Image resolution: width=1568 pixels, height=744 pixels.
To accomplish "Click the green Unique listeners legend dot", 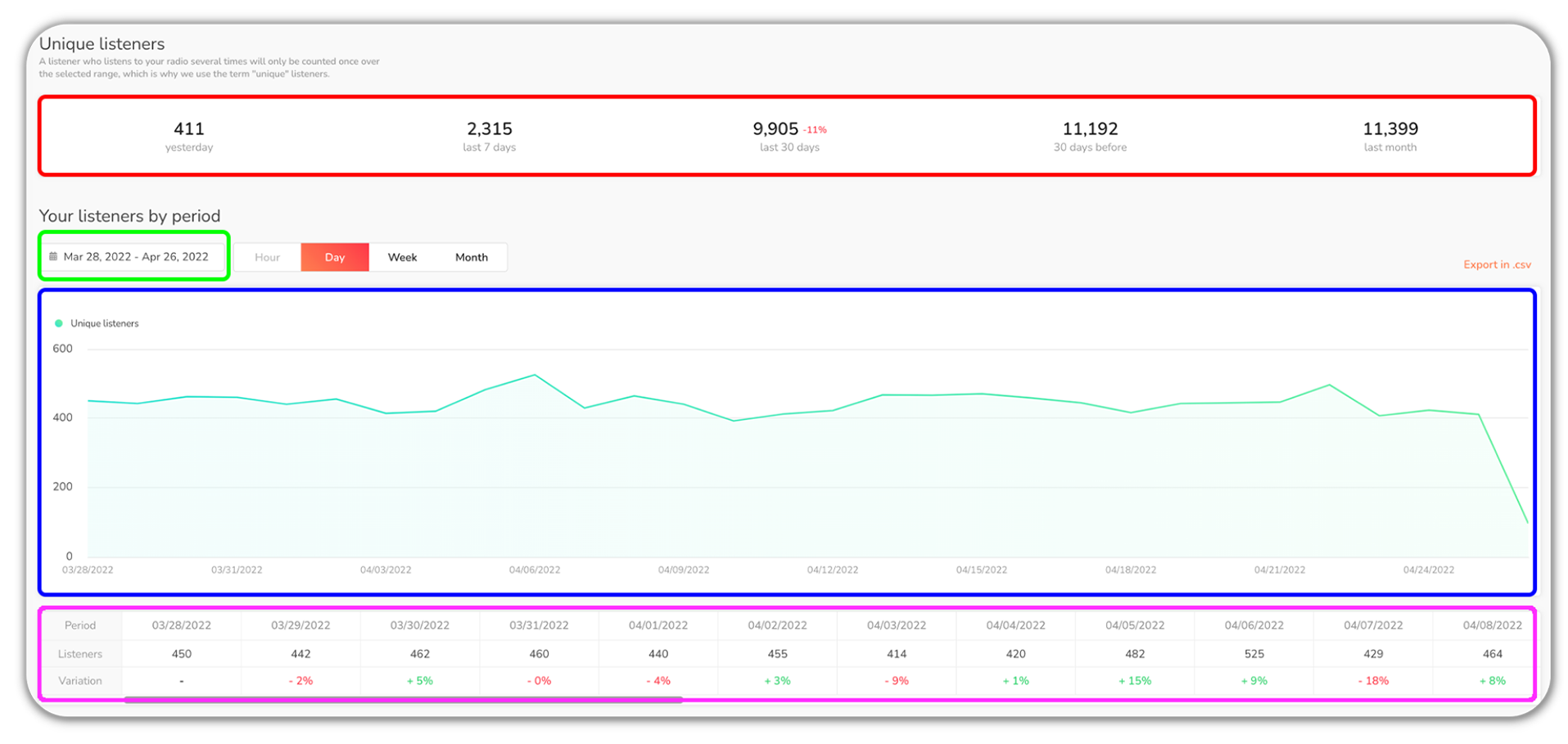I will pos(58,324).
